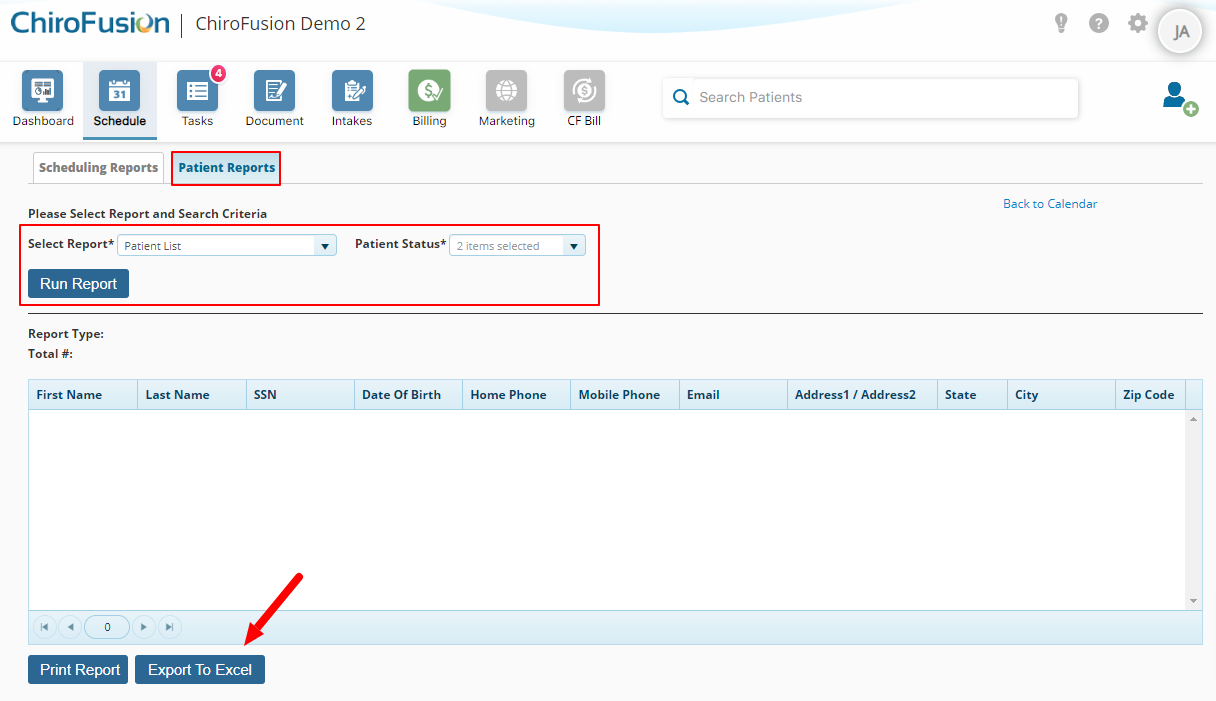Screen dimensions: 1216x701
Task: Open the Schedule calendar icon
Action: [120, 91]
